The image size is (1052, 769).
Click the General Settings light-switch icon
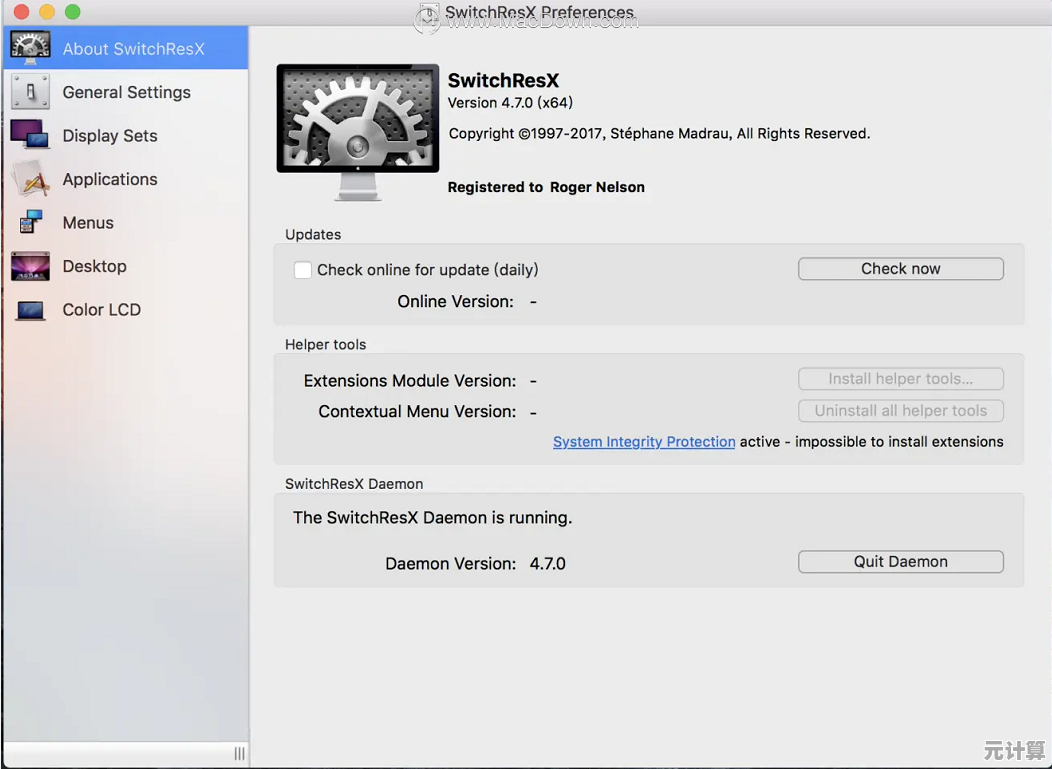[30, 92]
